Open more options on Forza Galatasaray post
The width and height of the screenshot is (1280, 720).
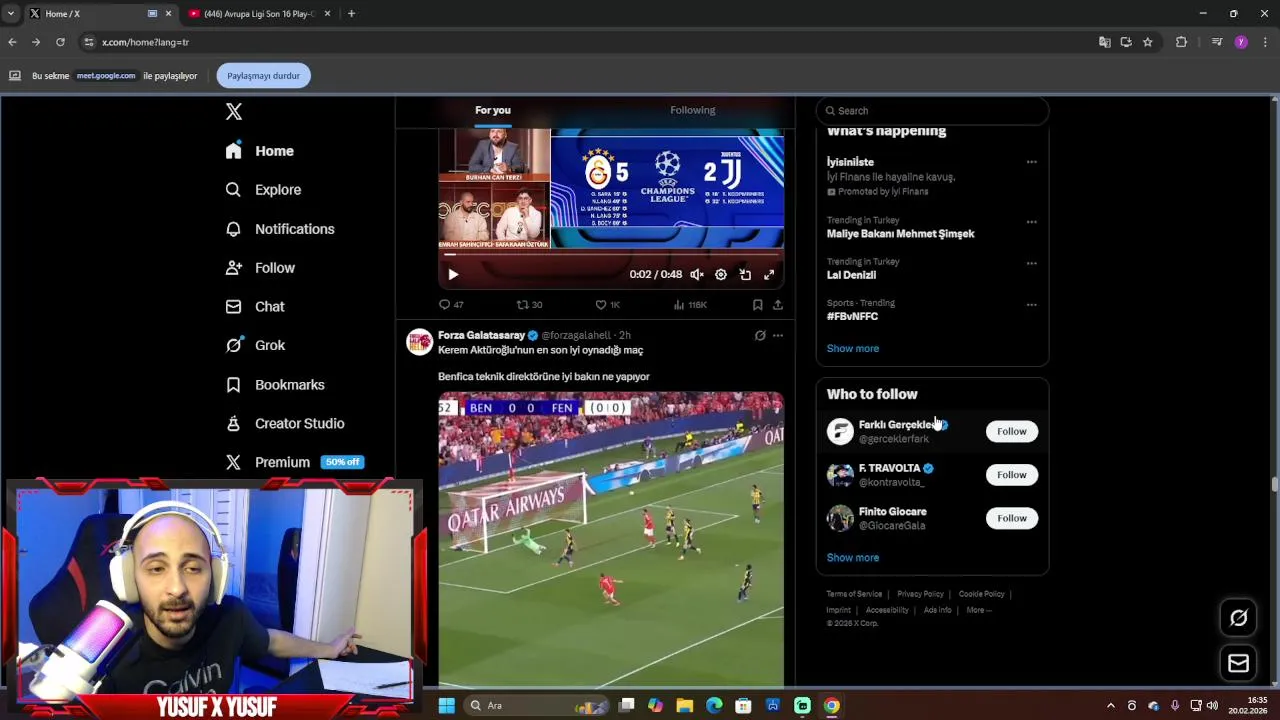click(x=778, y=336)
